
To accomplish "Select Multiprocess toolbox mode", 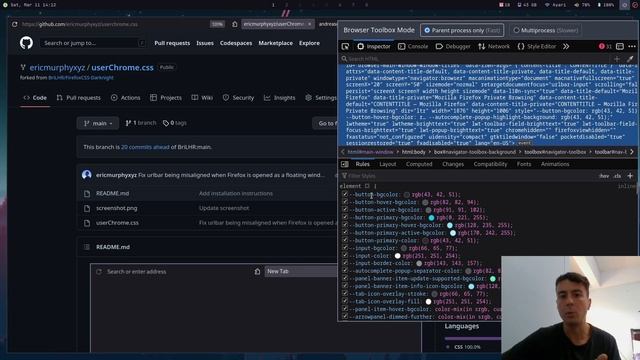I will click(x=546, y=30).
